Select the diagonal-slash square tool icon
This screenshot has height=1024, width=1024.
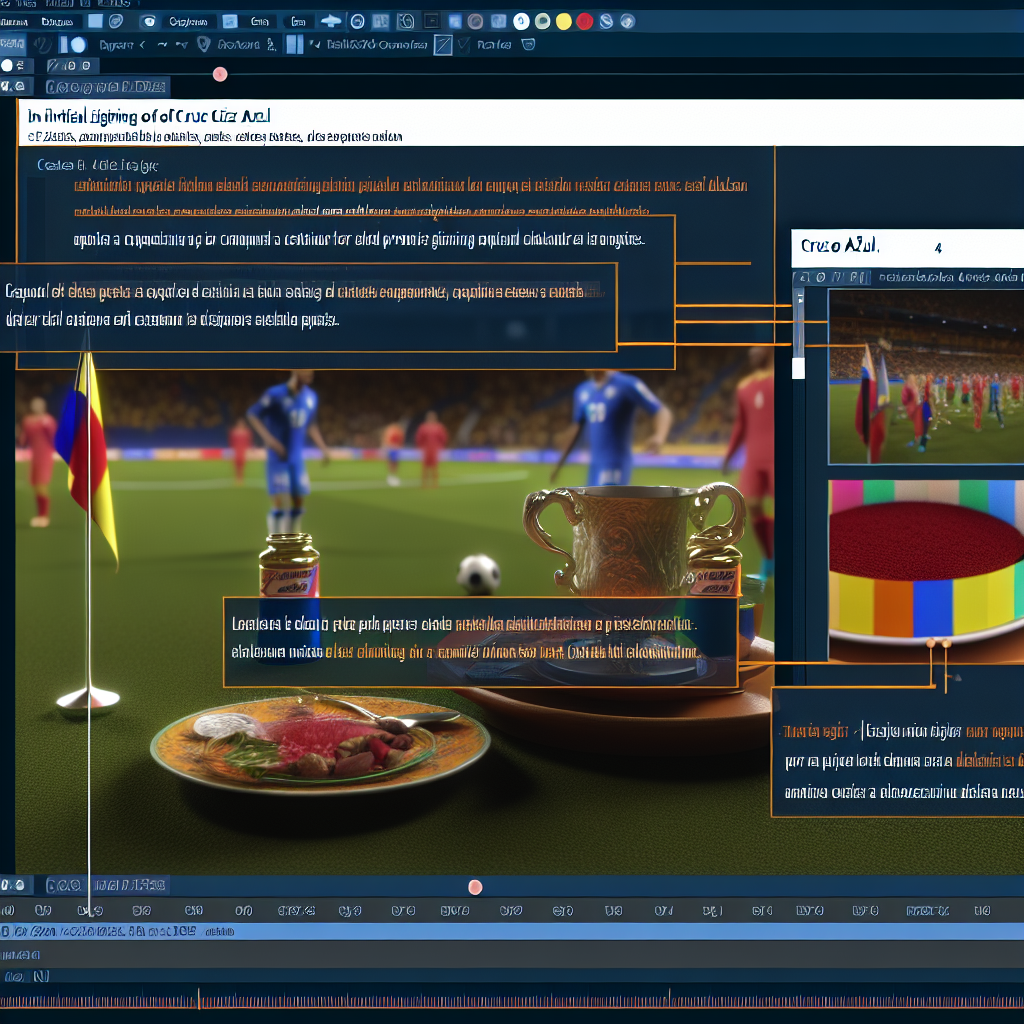click(442, 45)
